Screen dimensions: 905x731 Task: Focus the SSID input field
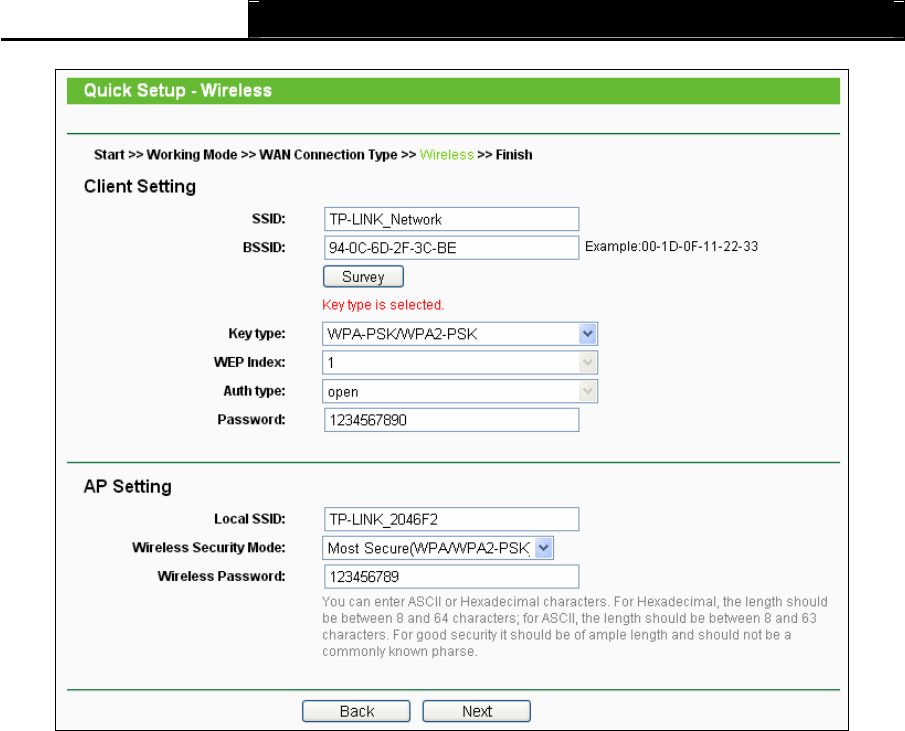pyautogui.click(x=451, y=219)
